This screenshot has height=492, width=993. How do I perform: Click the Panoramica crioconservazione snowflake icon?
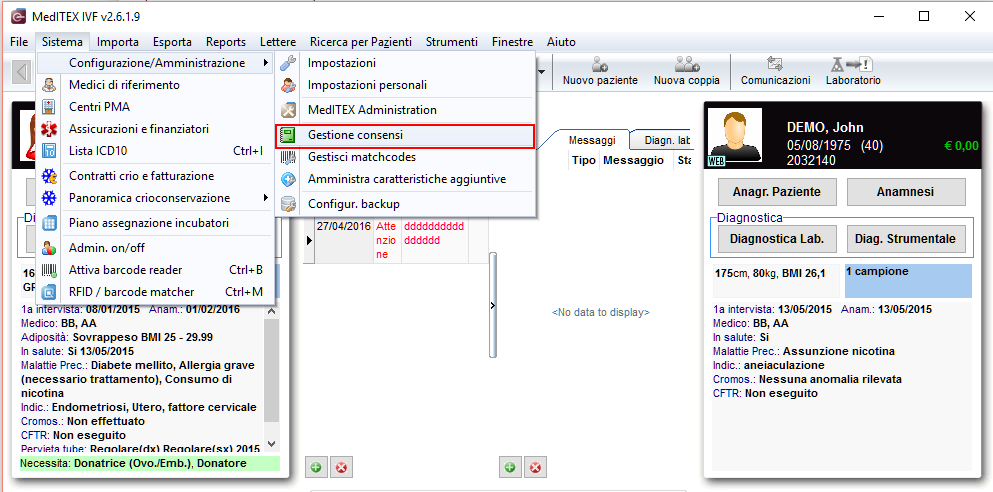pyautogui.click(x=49, y=198)
